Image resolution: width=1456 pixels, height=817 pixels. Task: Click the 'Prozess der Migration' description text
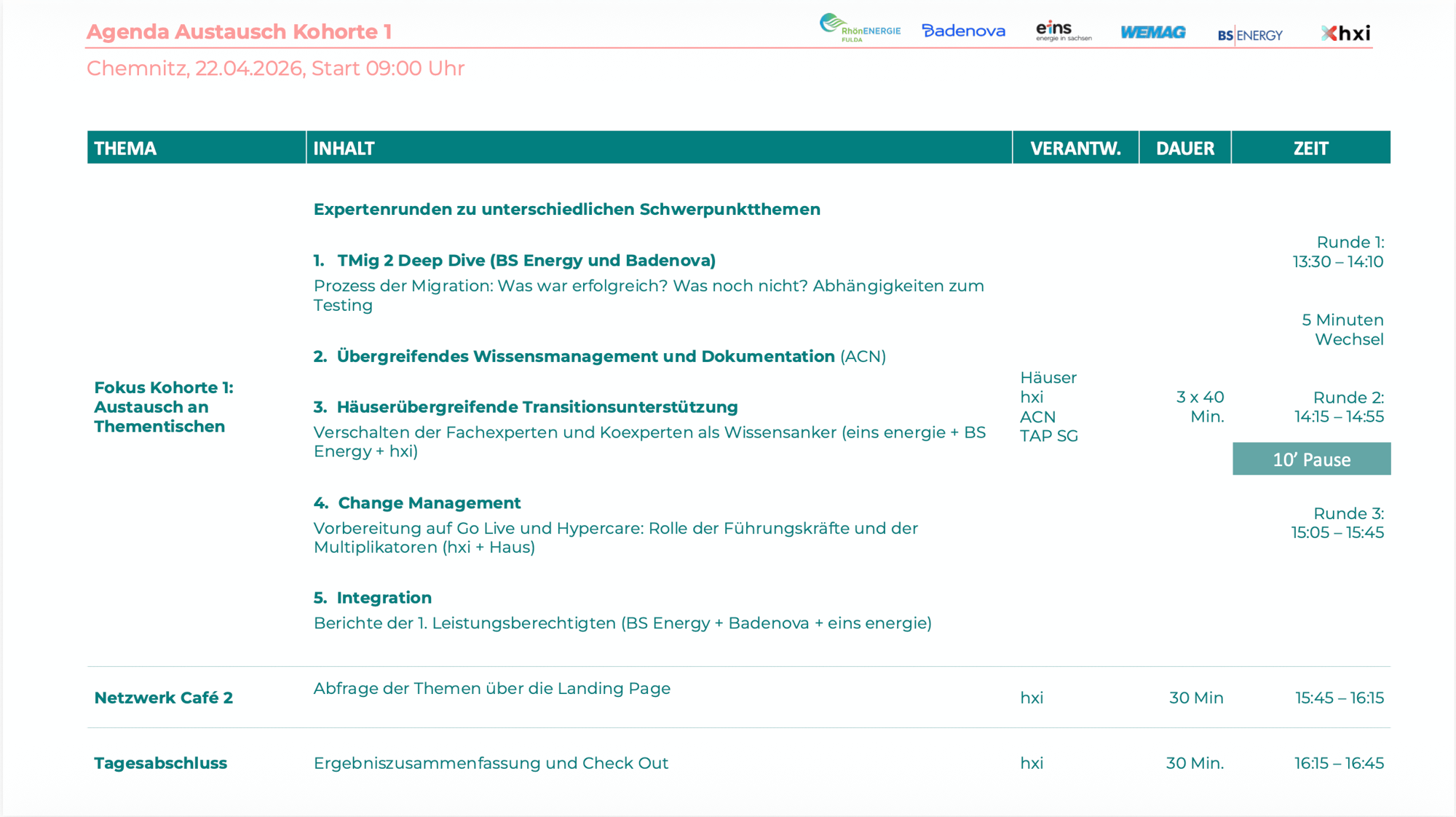(x=649, y=296)
